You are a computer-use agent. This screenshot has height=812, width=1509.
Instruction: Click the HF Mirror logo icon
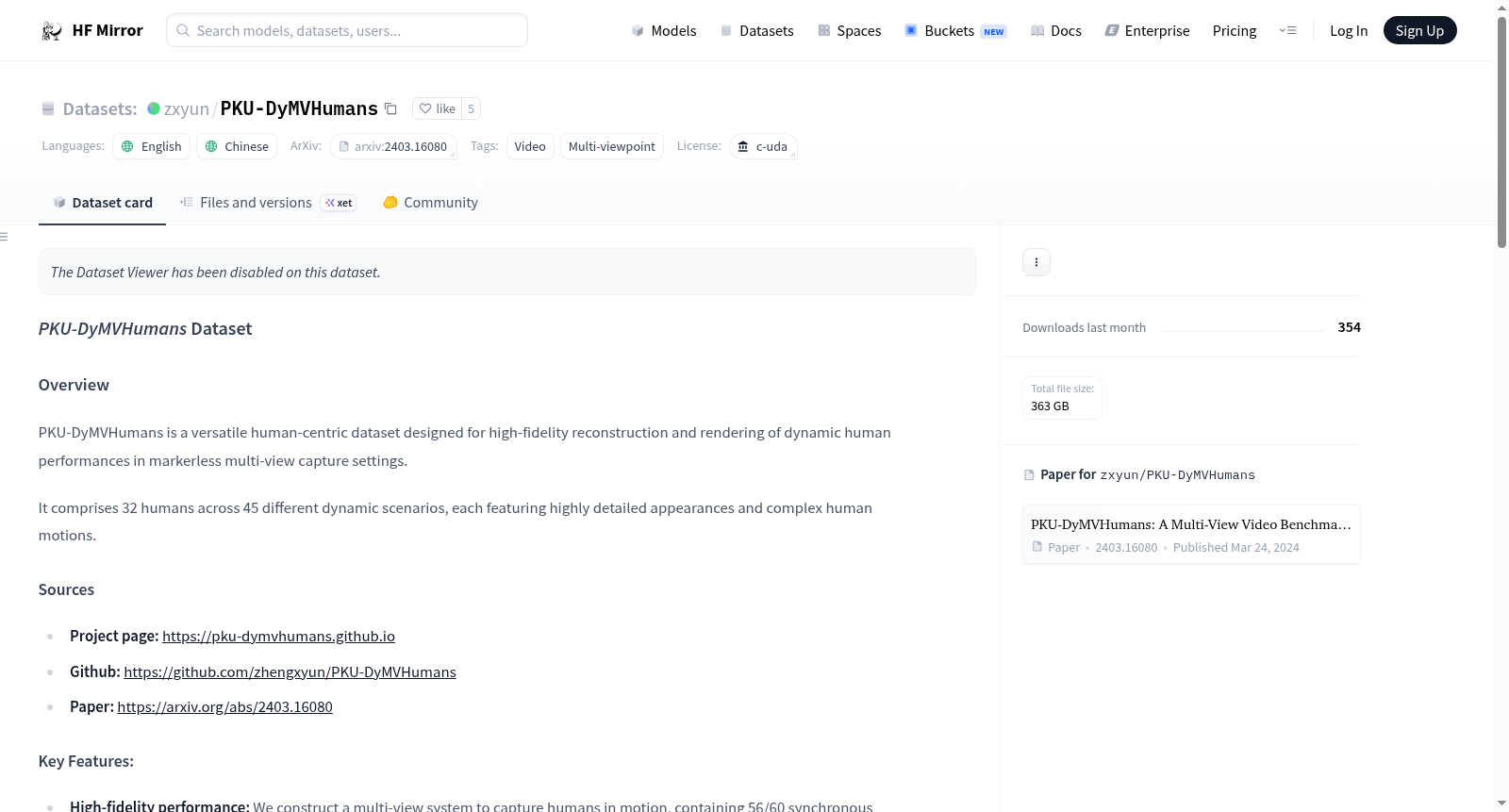pos(52,31)
